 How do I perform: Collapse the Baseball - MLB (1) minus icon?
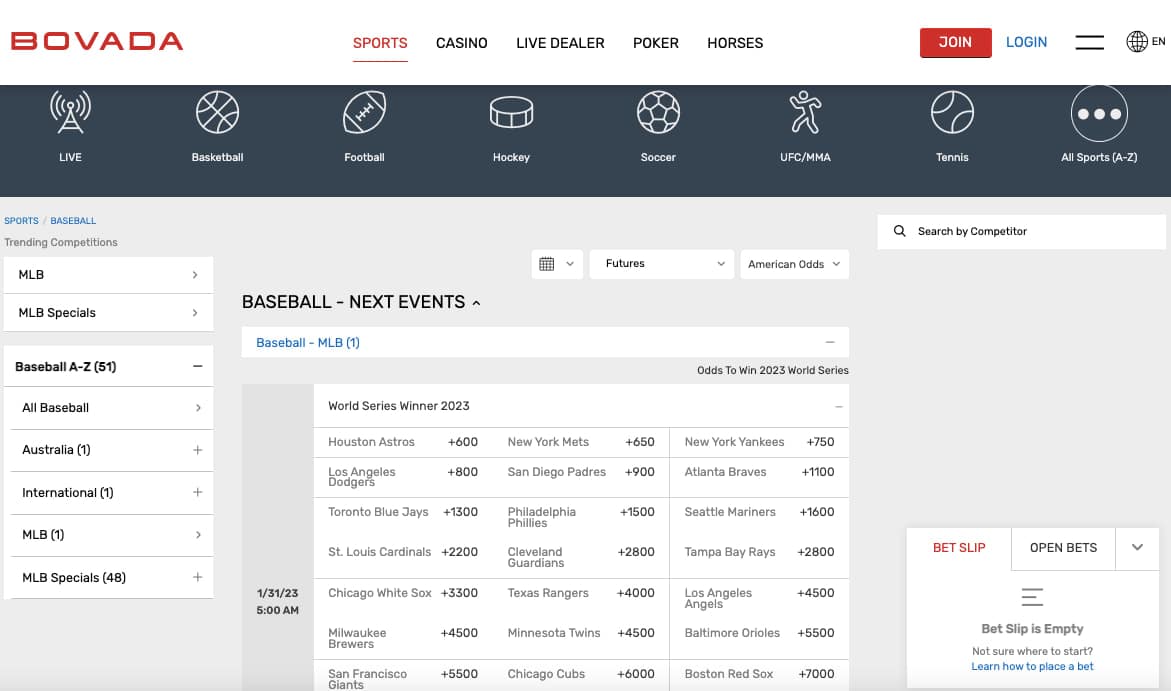830,342
